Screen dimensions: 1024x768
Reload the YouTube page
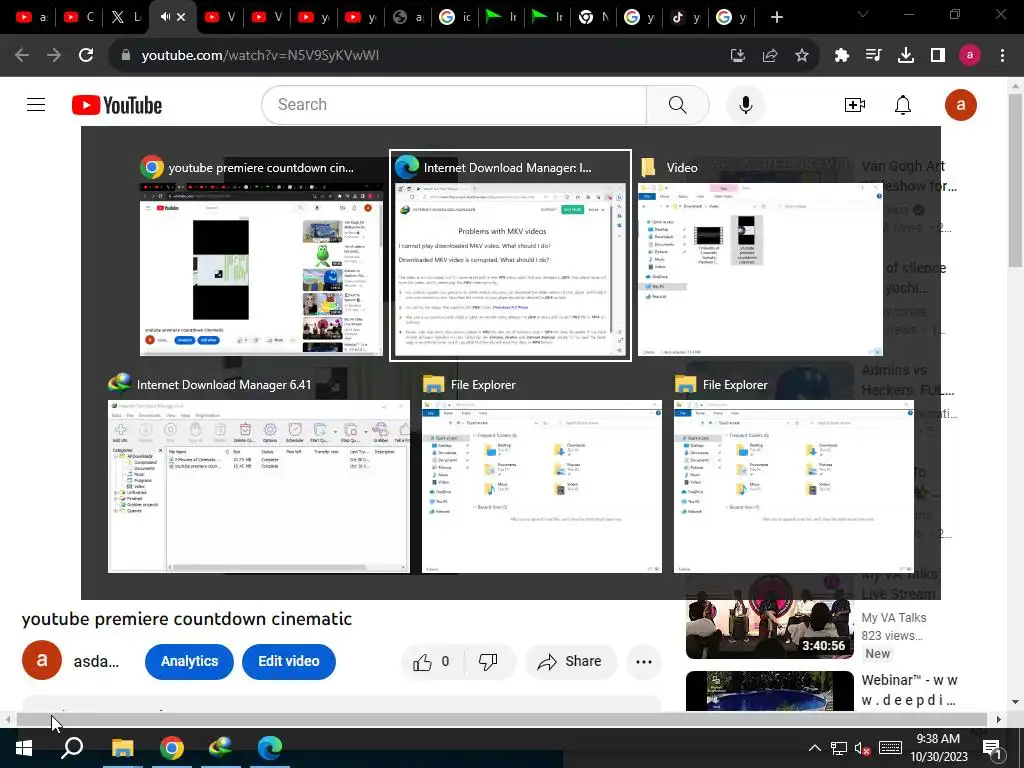[x=86, y=56]
